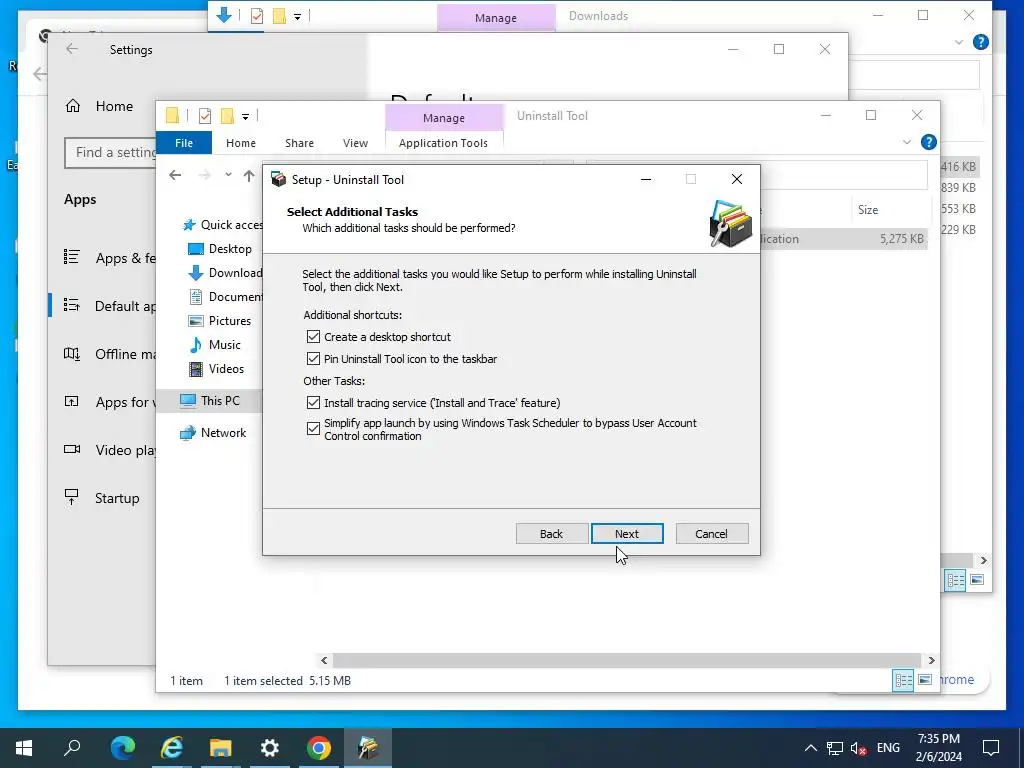The image size is (1024, 768).
Task: Open Apps for websites in Settings
Action: tap(110, 402)
